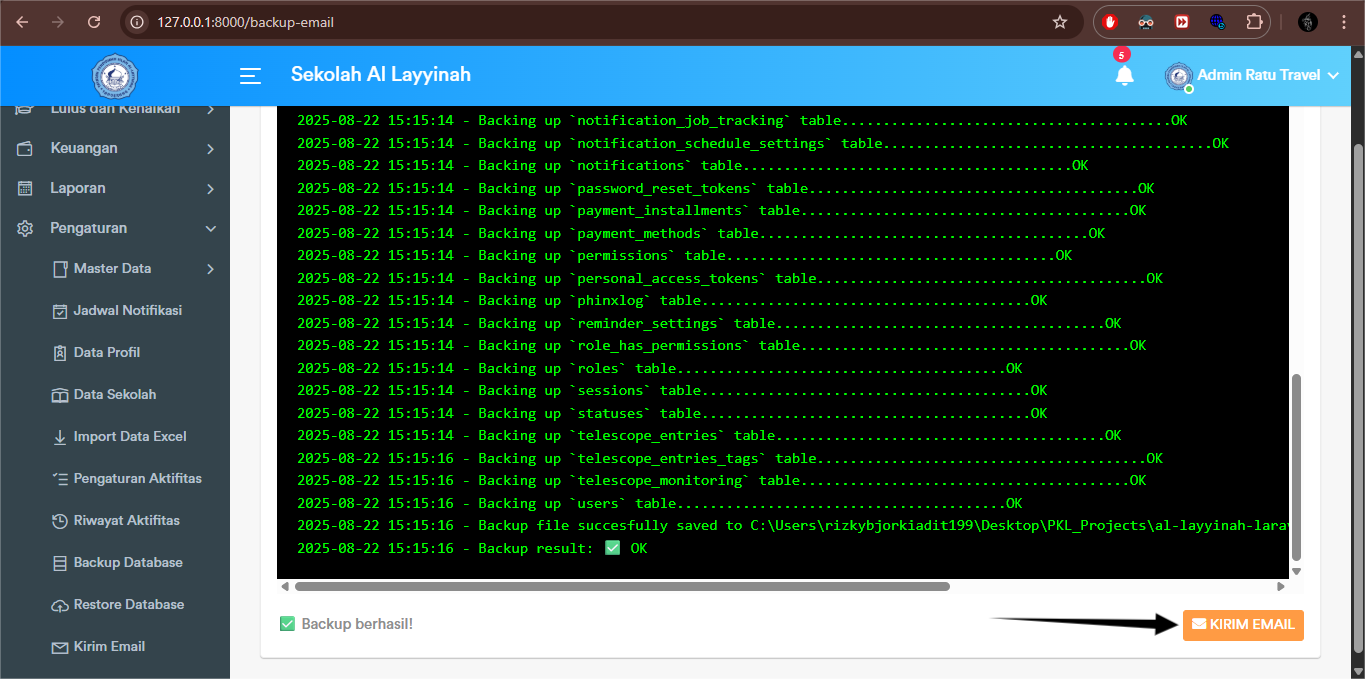Open the notifications bell
The height and width of the screenshot is (679, 1365).
tap(1124, 76)
